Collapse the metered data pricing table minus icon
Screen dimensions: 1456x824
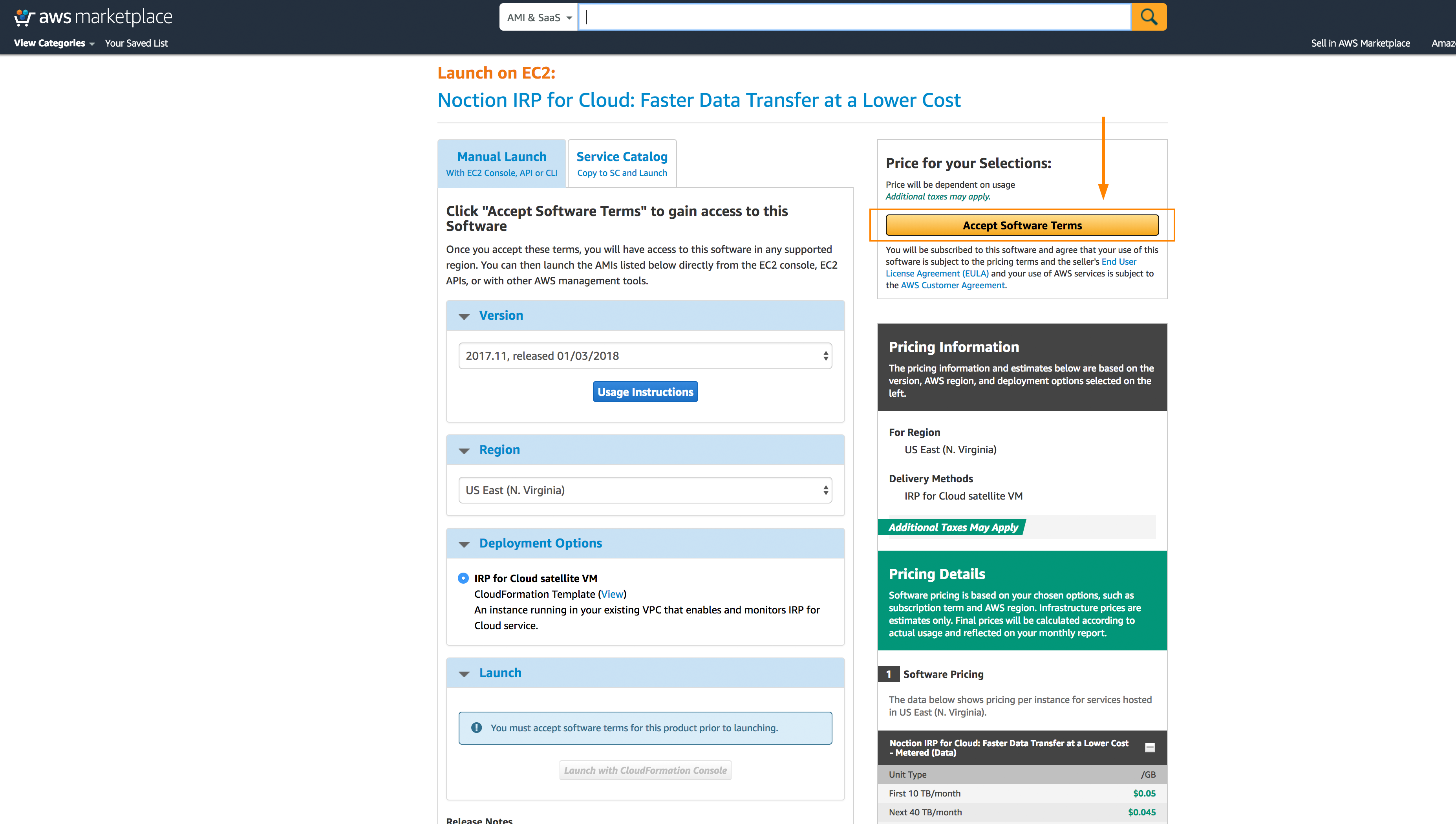(1149, 747)
